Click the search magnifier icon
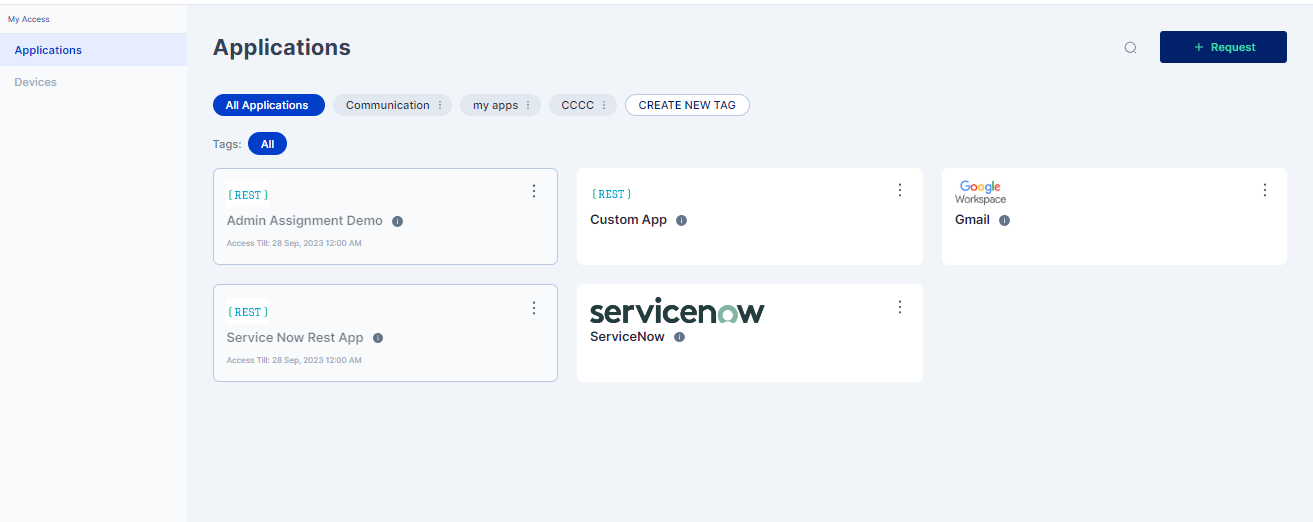The image size is (1313, 522). 1130,47
